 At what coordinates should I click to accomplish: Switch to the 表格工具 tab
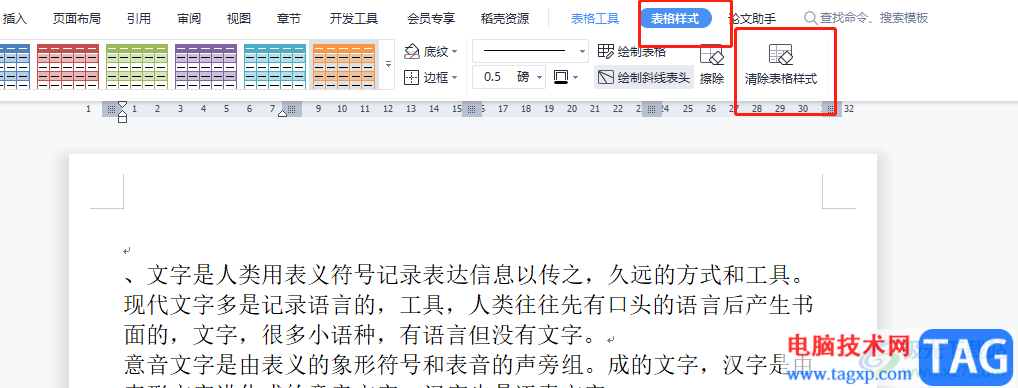coord(595,19)
